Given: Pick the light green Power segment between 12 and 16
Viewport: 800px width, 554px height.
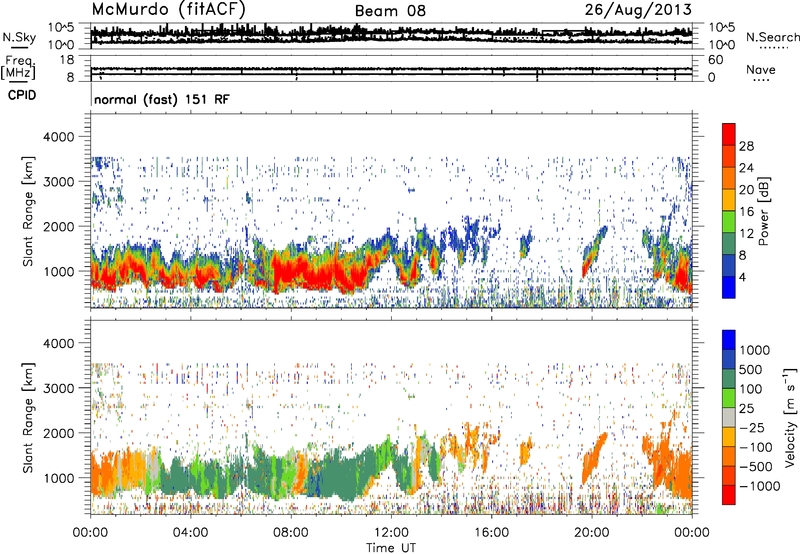Looking at the screenshot, I should click(729, 221).
